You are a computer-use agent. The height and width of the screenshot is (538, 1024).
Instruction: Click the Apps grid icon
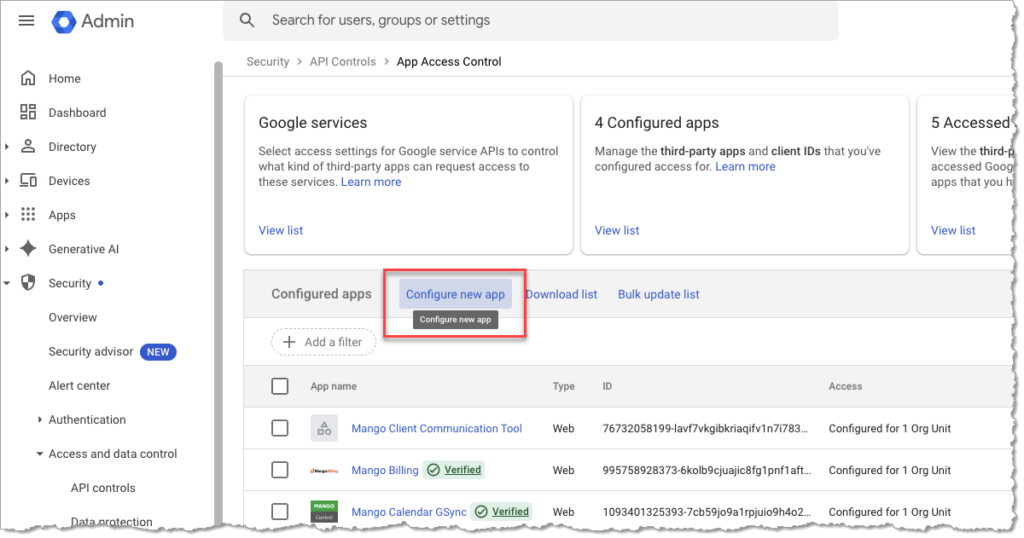28,214
